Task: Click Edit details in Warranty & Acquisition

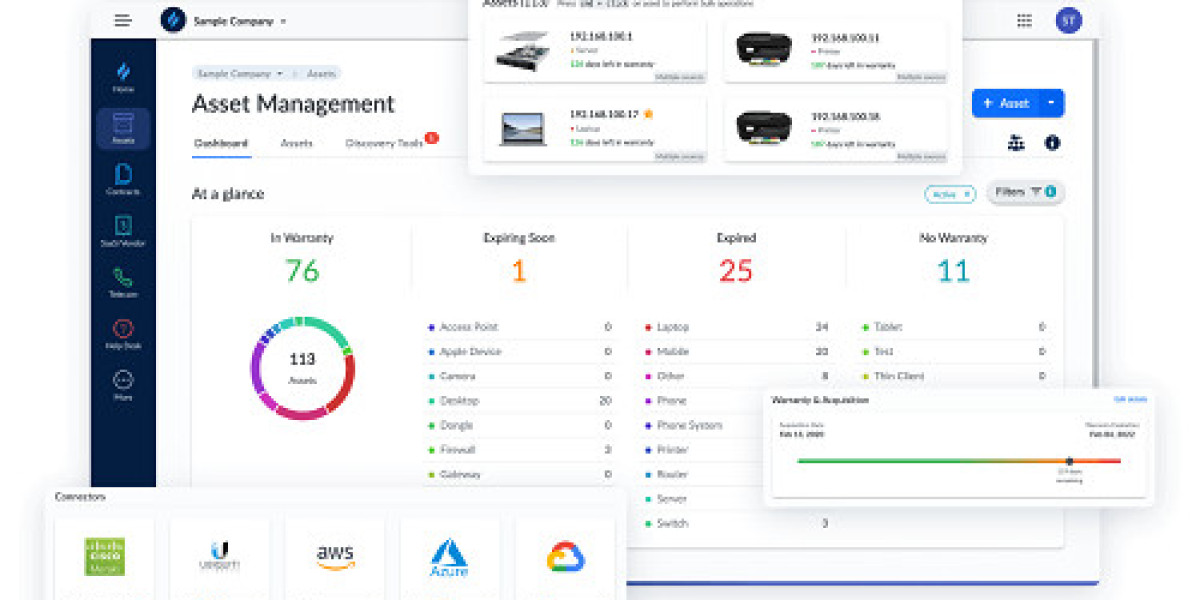Action: (1130, 399)
